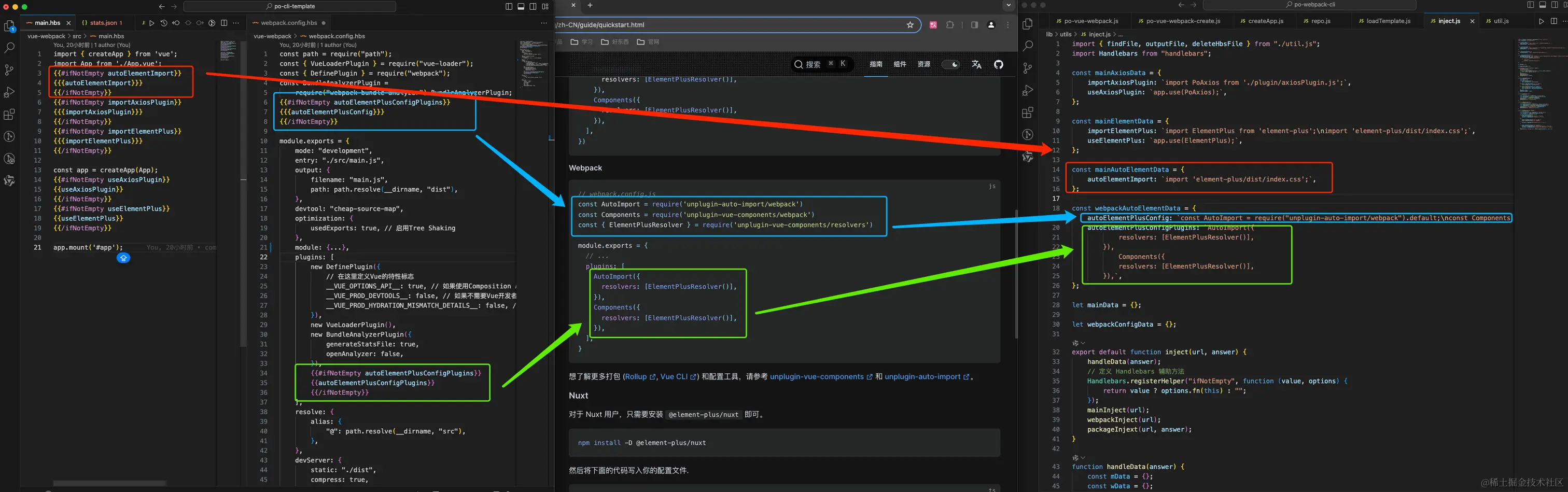
Task: Open the Vue CLI link
Action: pyautogui.click(x=678, y=377)
